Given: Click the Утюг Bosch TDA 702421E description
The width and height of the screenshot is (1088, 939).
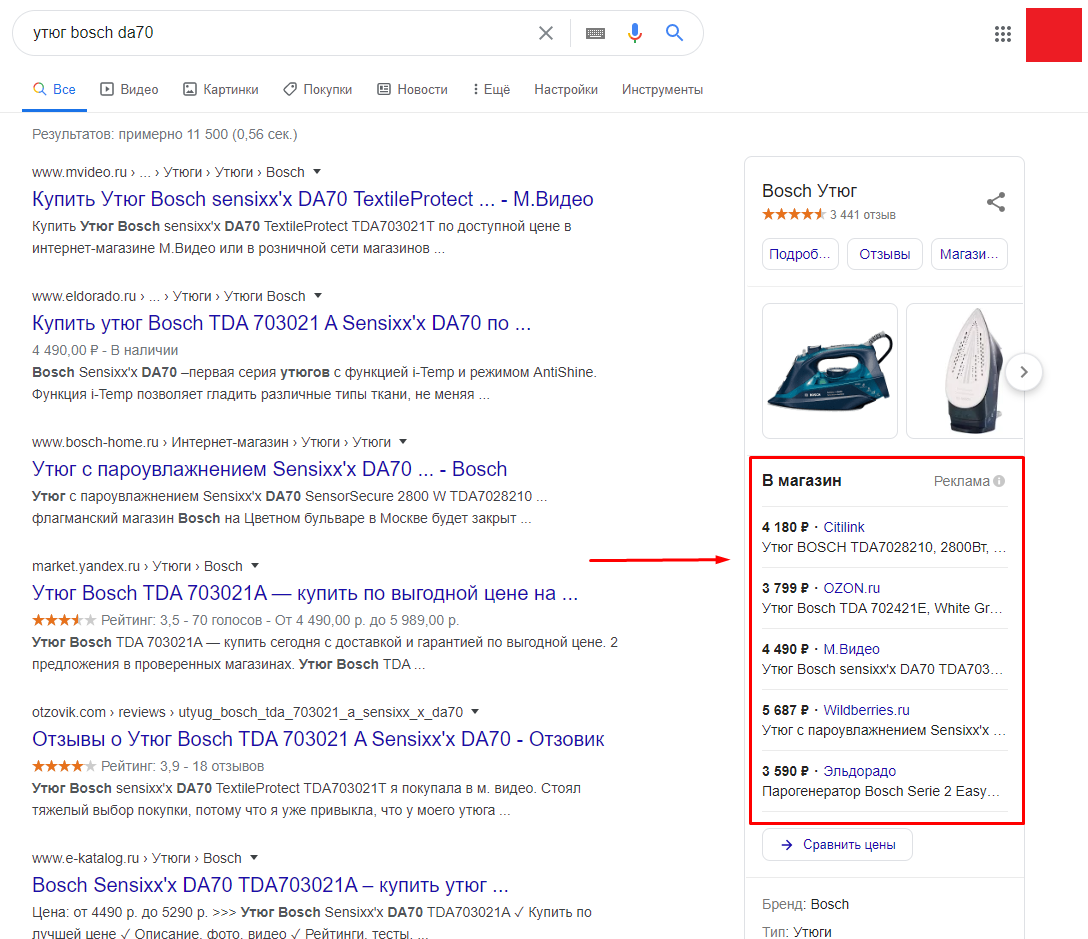Looking at the screenshot, I should [x=882, y=609].
